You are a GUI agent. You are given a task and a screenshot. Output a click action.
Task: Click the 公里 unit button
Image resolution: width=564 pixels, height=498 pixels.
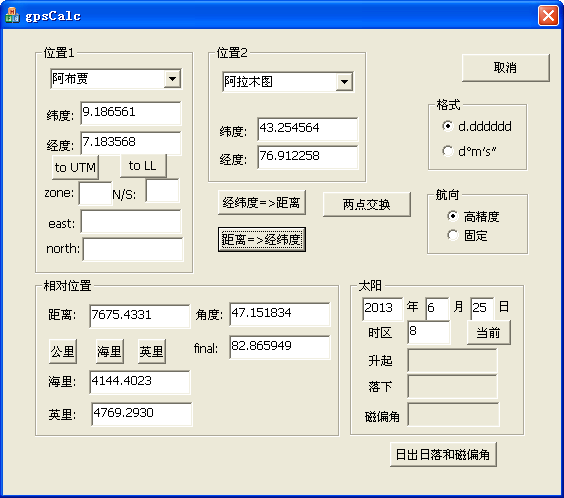[63, 351]
